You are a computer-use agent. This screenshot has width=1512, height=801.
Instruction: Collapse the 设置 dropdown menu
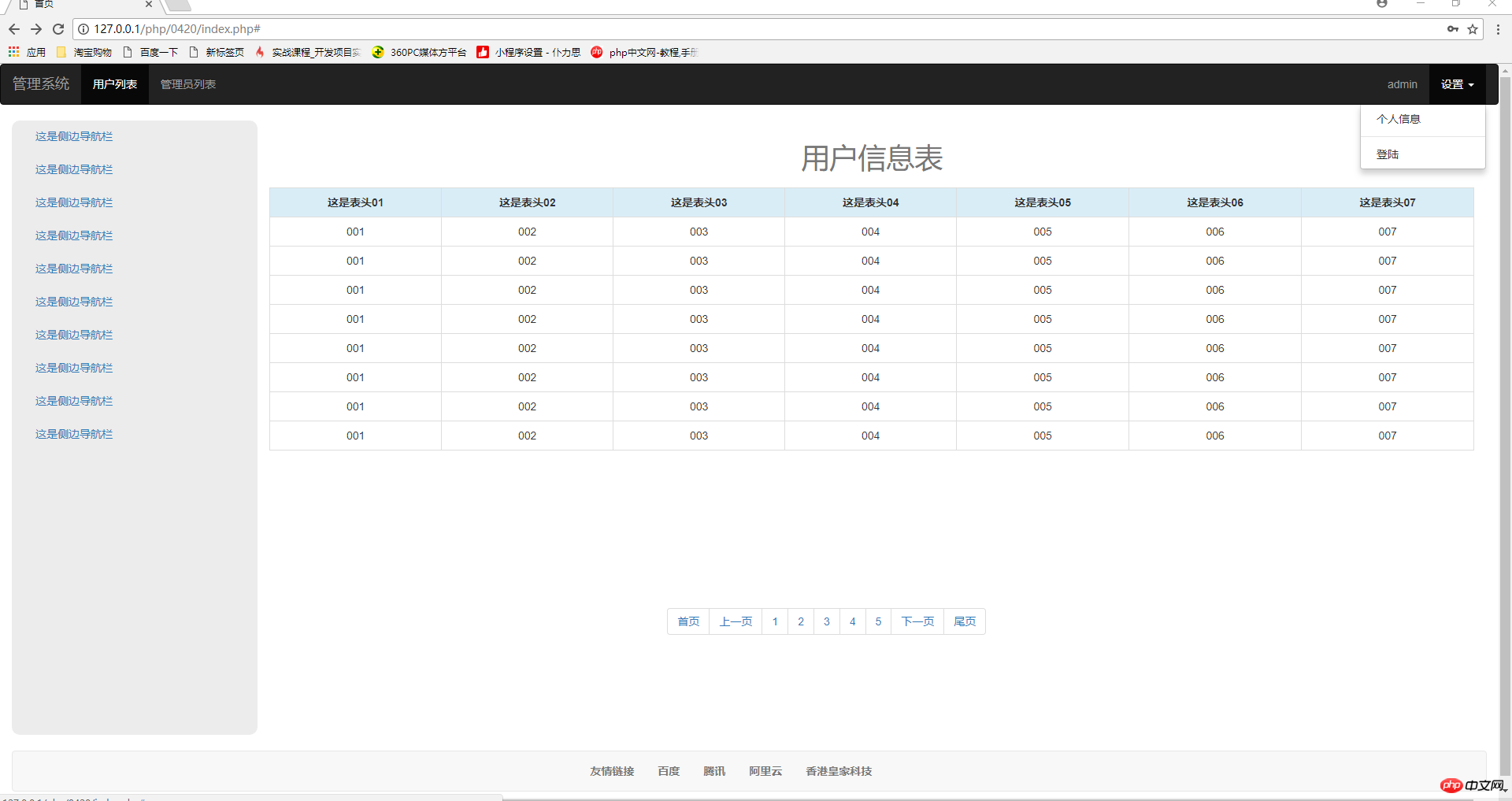coord(1458,84)
